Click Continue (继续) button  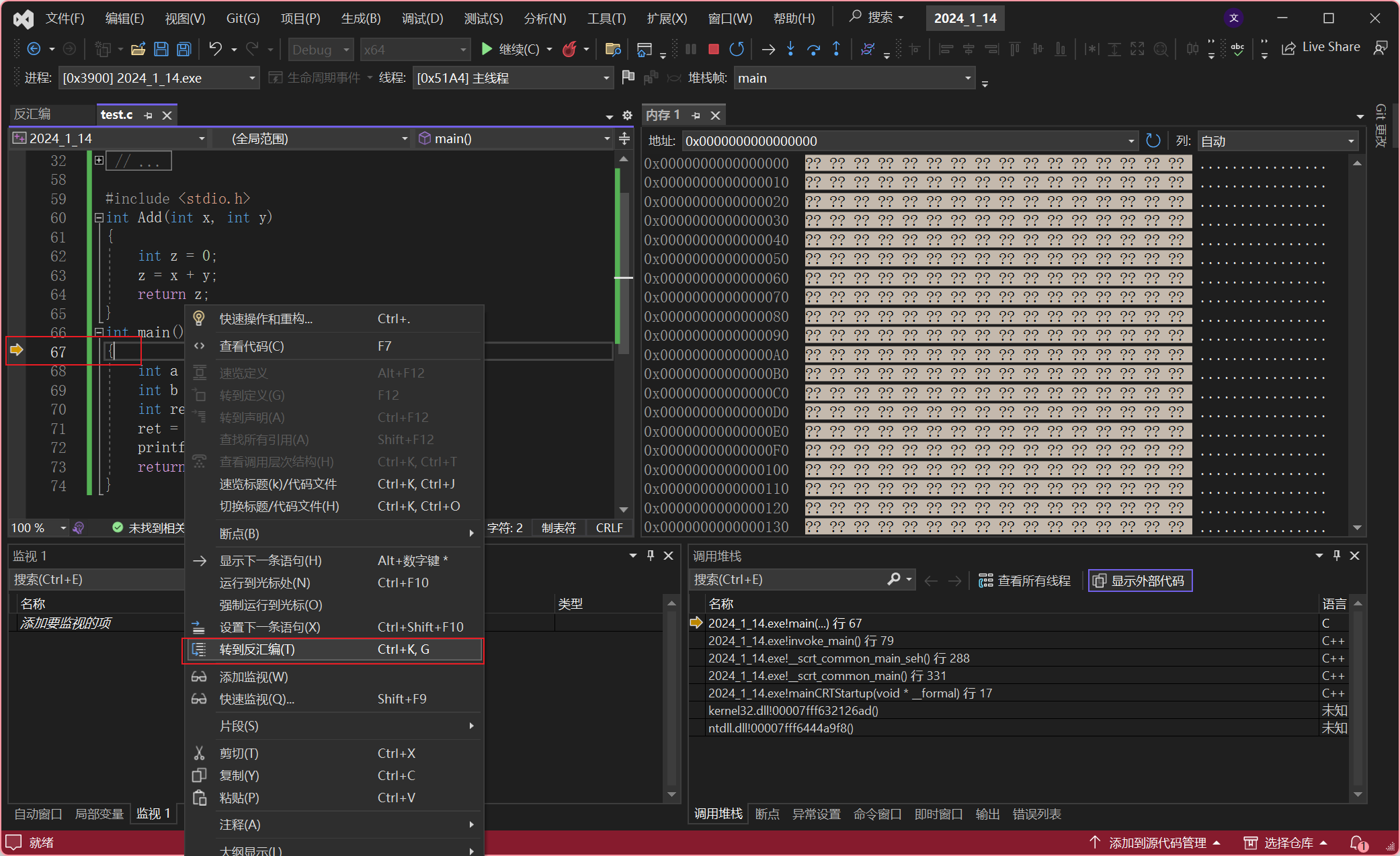(510, 49)
